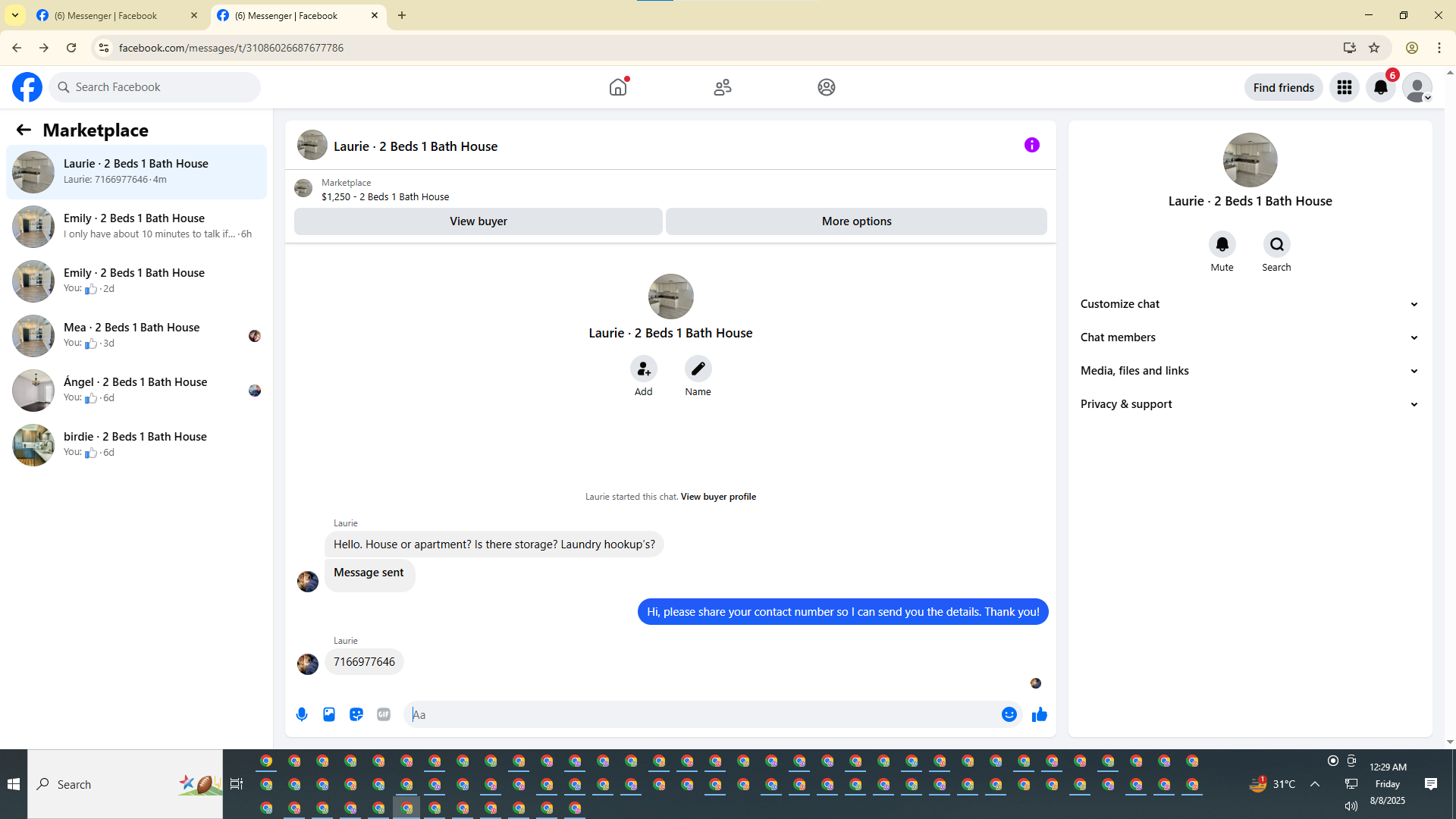Search within the conversation with Laurie
The width and height of the screenshot is (1456, 819).
[x=1276, y=245]
